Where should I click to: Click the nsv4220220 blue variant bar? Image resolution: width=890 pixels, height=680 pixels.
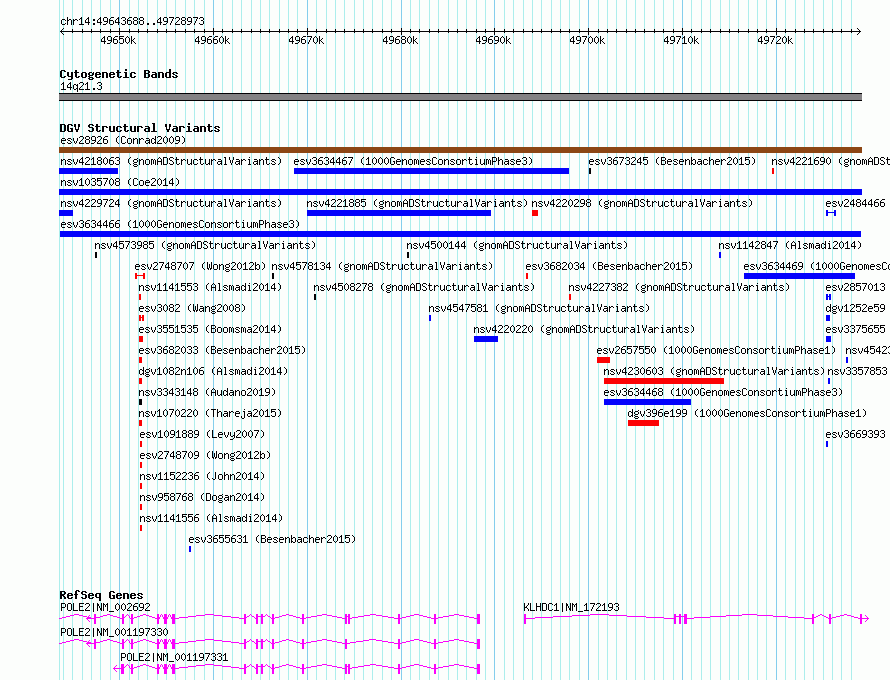coord(486,339)
